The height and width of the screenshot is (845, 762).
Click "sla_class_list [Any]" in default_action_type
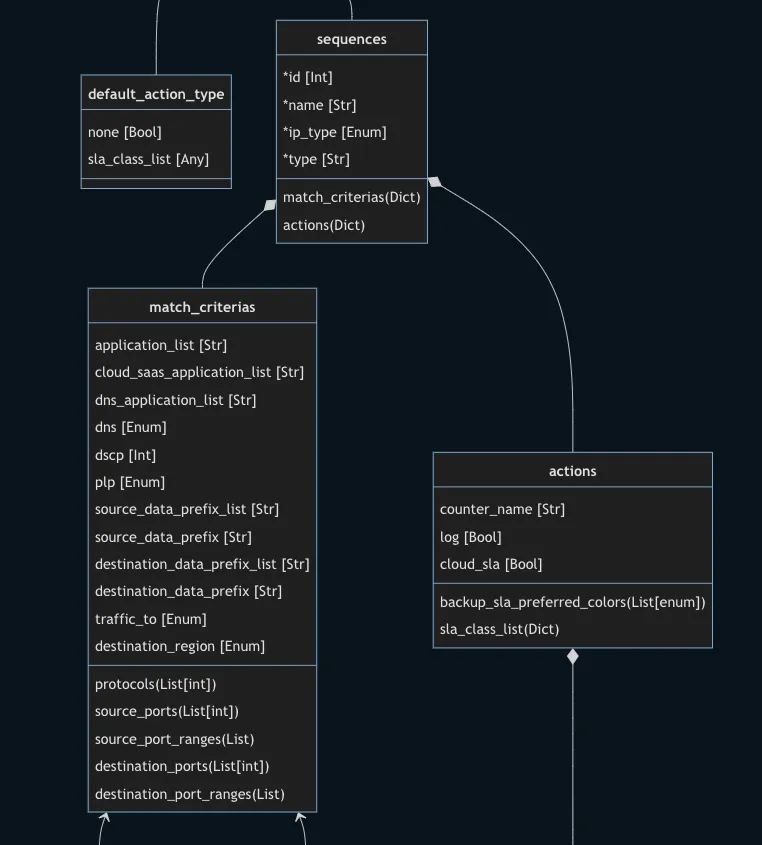pyautogui.click(x=148, y=159)
